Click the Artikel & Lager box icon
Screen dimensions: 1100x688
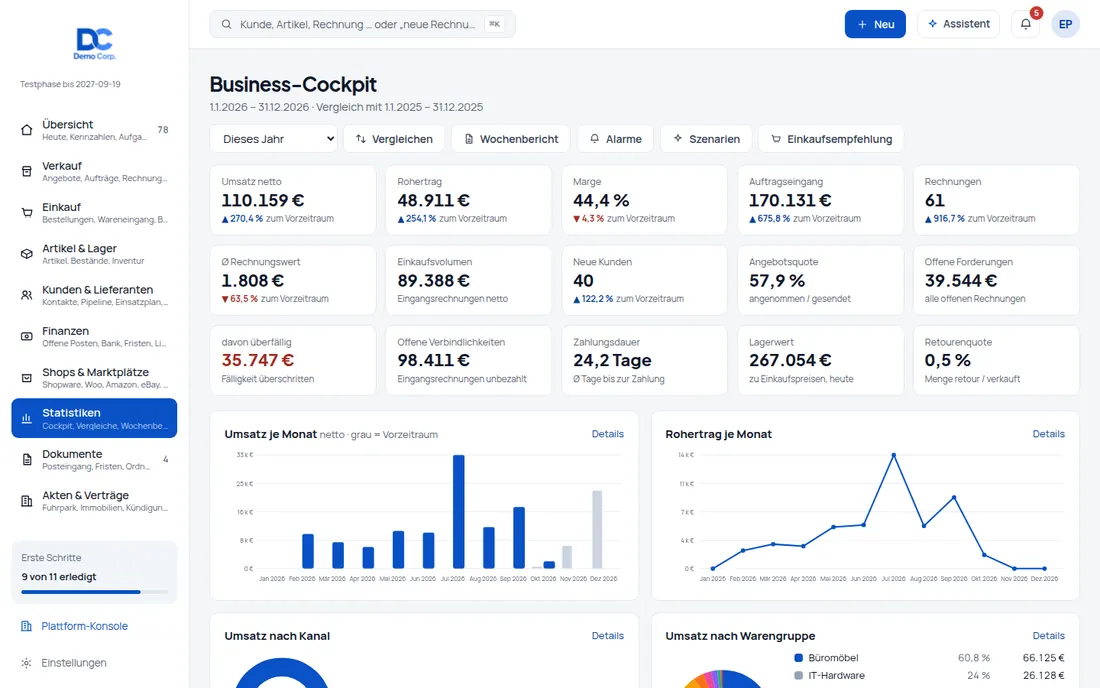pos(27,254)
